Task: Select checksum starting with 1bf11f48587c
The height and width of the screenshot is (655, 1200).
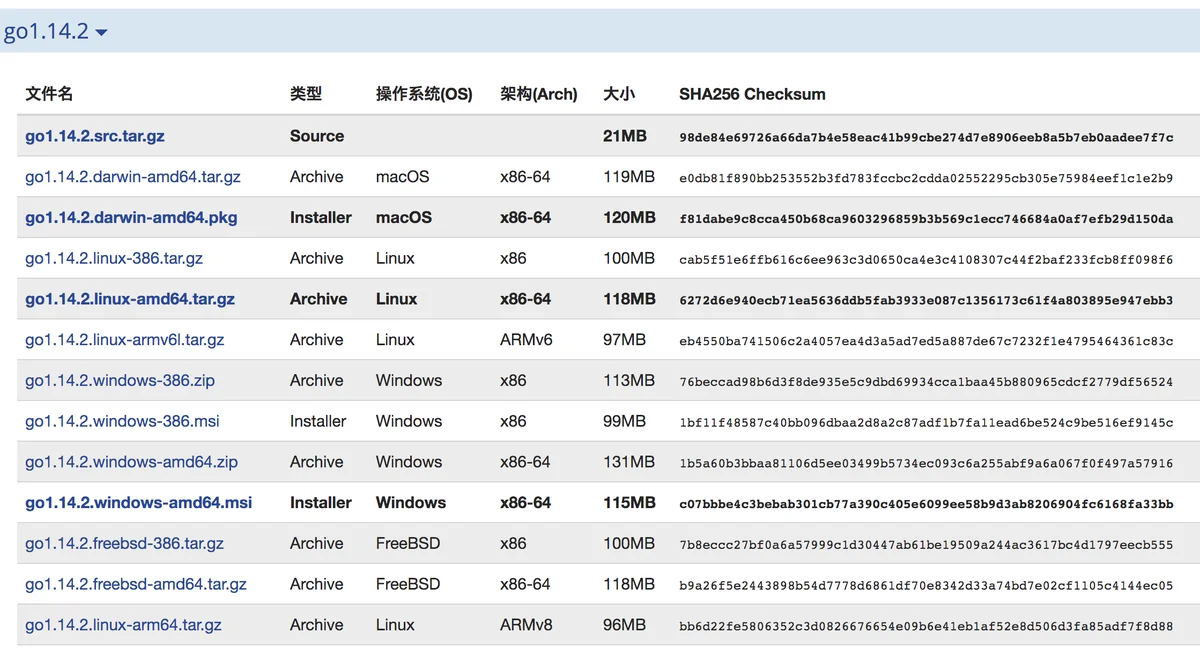Action: 926,422
